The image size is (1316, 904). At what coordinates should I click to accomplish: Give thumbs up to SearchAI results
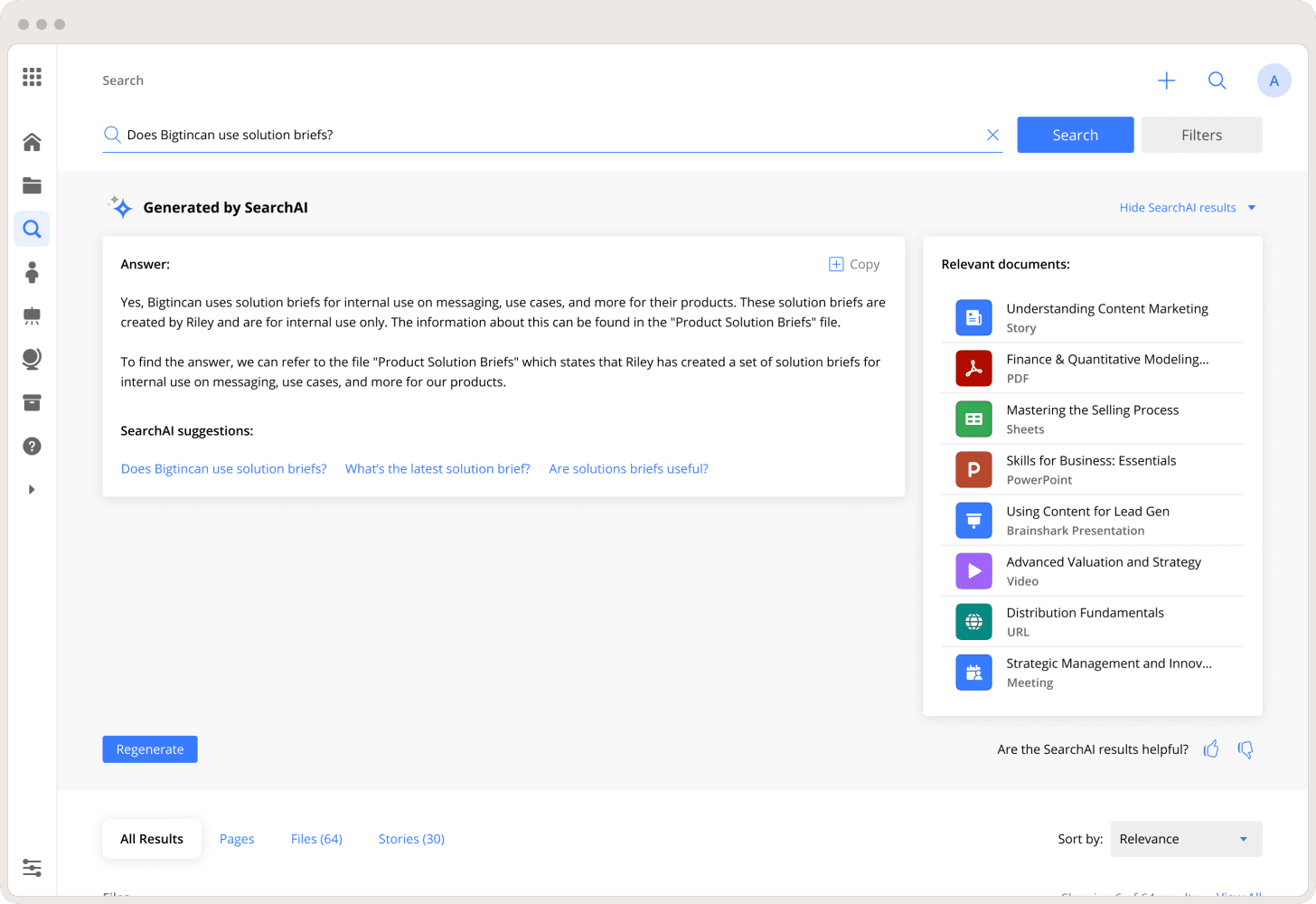[1211, 749]
